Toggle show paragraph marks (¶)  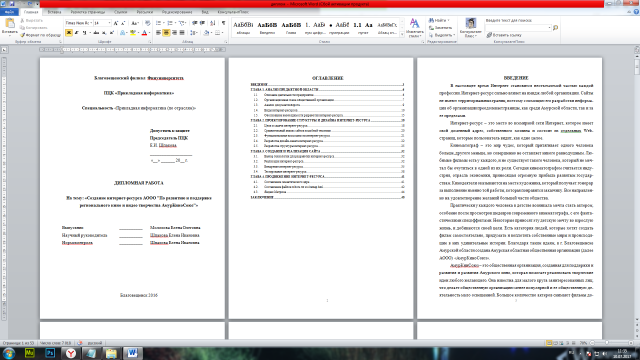coord(223,23)
